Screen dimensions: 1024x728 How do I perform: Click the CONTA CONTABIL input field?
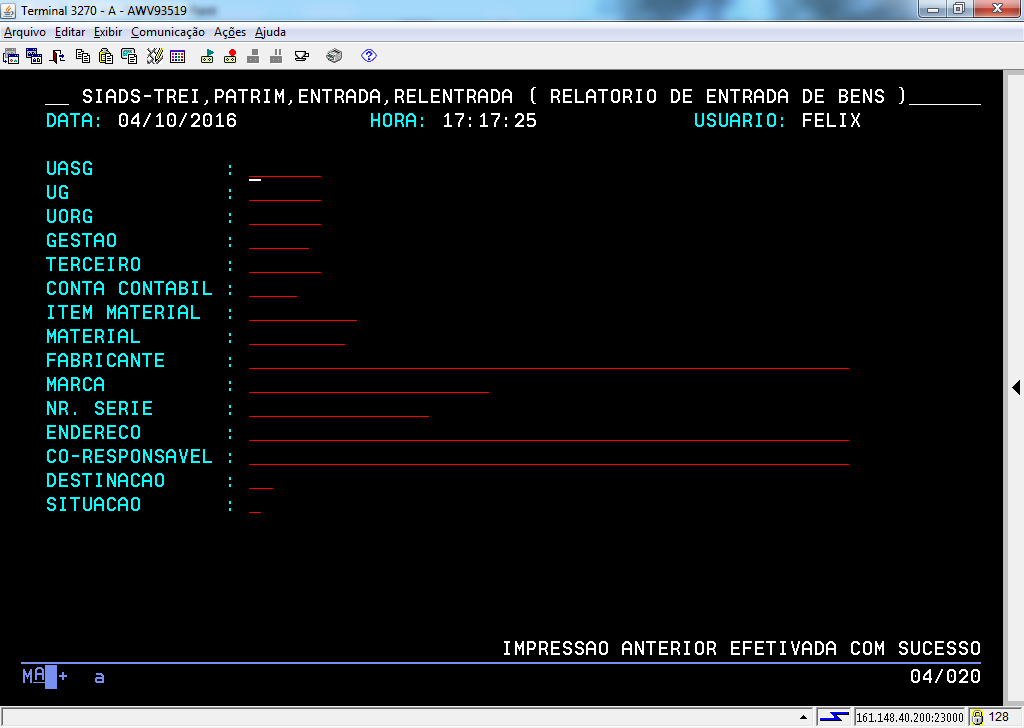click(x=273, y=289)
